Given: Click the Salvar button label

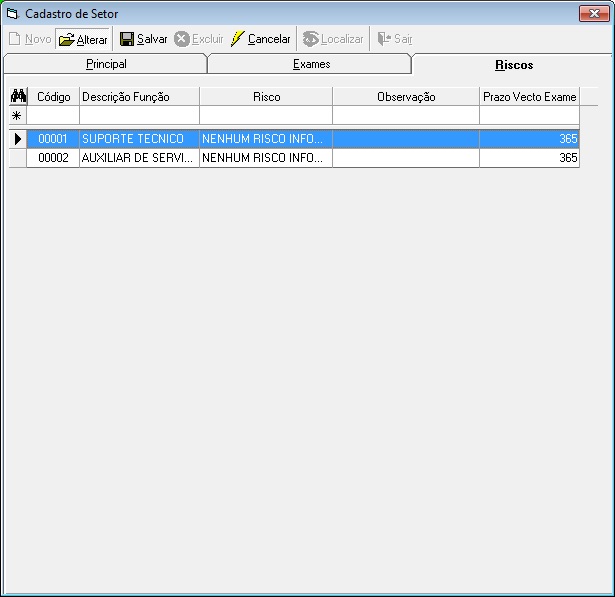Looking at the screenshot, I should 152,39.
